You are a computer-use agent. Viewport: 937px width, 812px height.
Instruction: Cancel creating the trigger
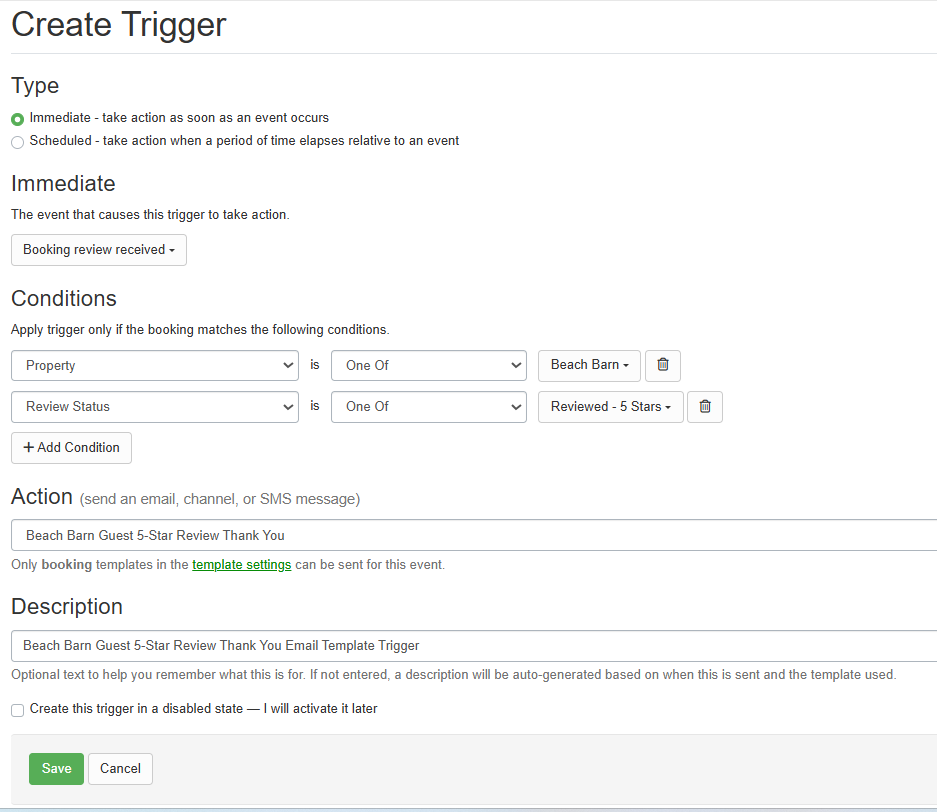(120, 769)
